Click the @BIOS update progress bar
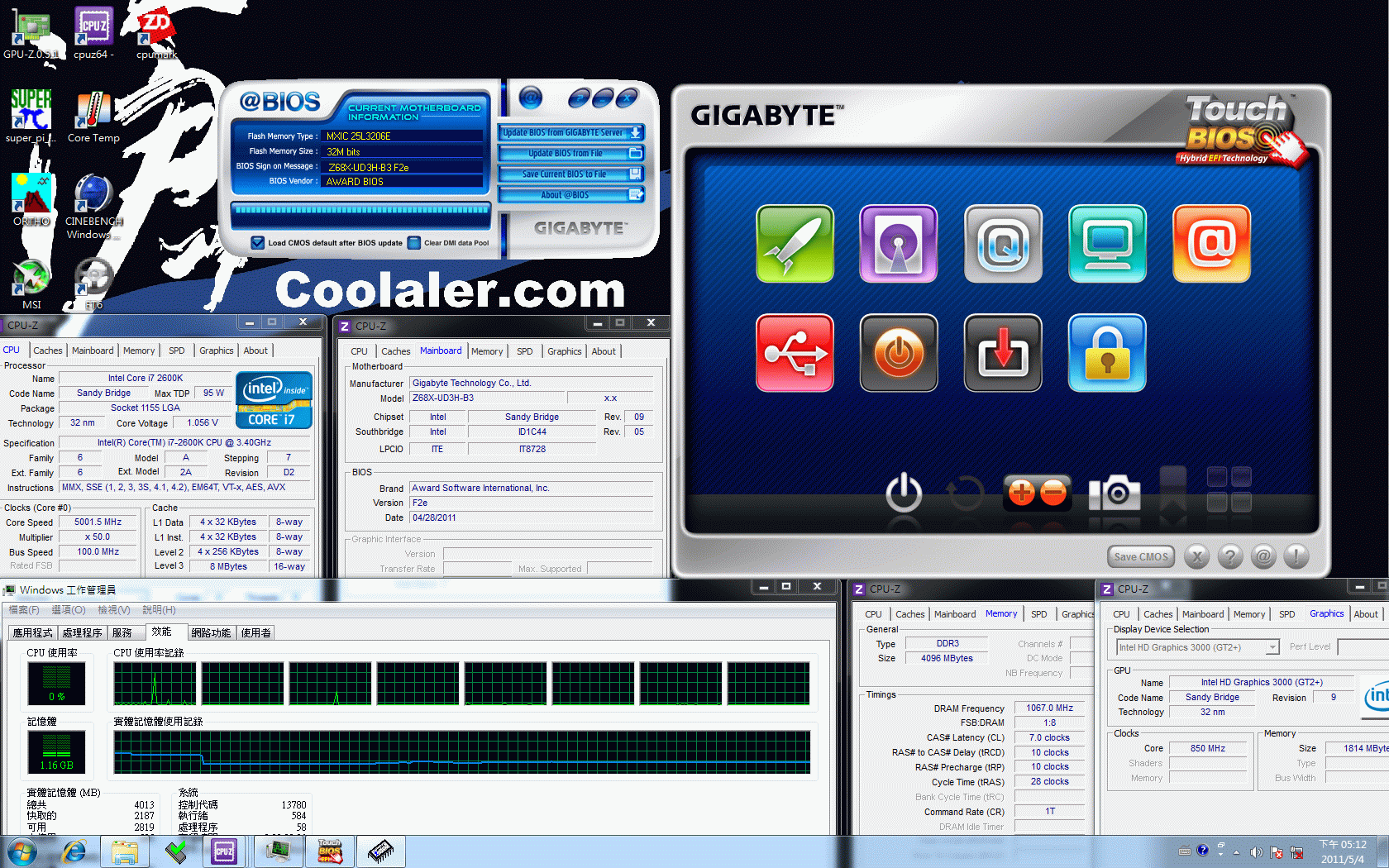This screenshot has height=868, width=1389. (x=361, y=210)
